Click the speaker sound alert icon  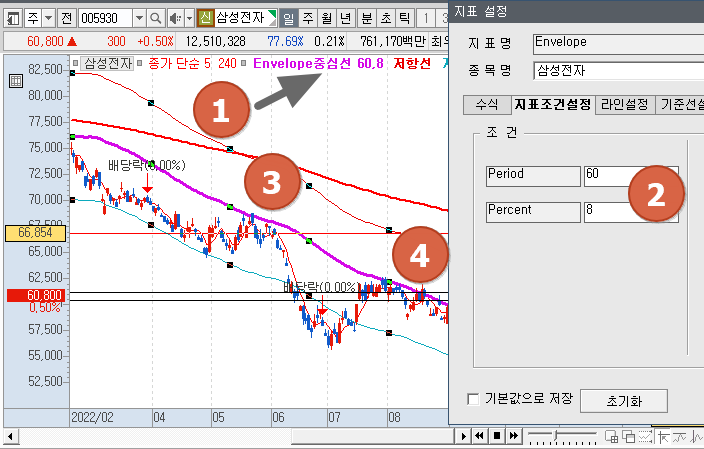175,18
